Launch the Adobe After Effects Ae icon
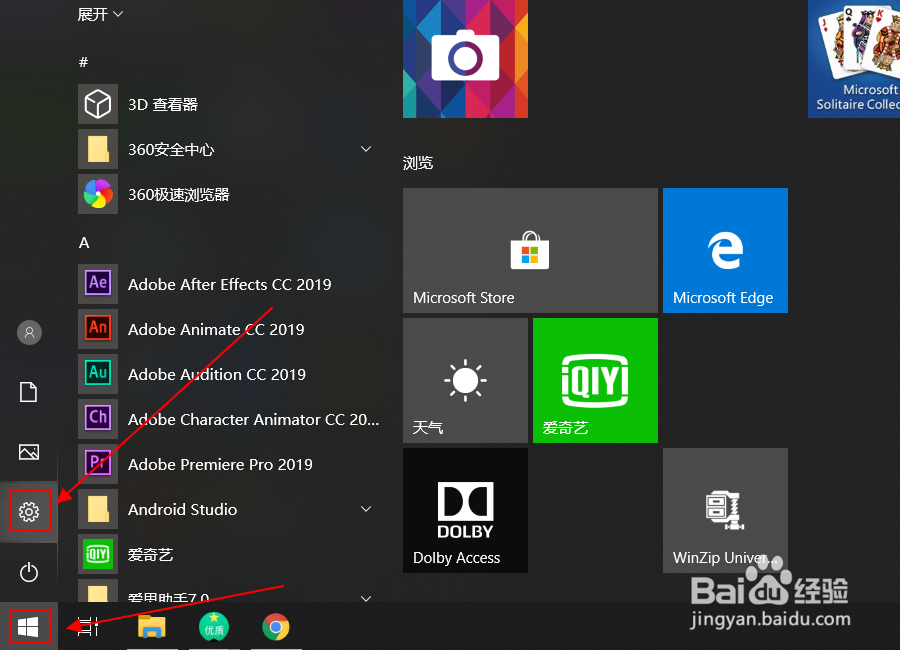This screenshot has width=900, height=650. click(98, 284)
